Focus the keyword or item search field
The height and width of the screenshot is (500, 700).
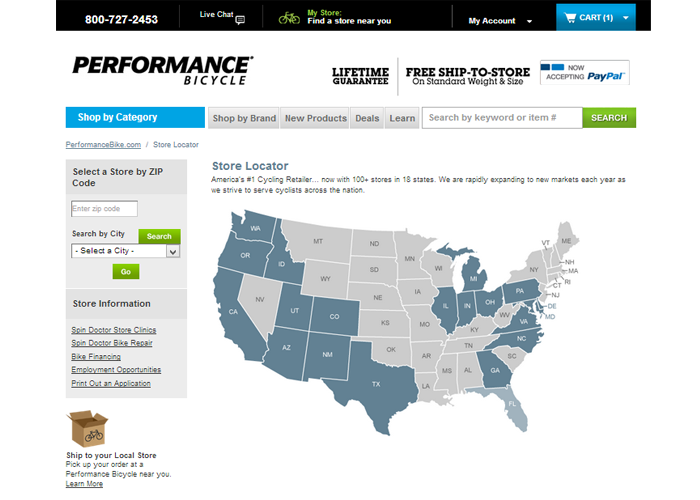[502, 118]
